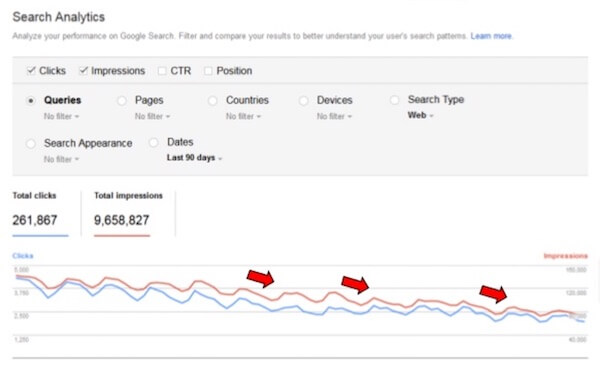
Task: Open the Devices No filter dropdown
Action: [x=334, y=116]
